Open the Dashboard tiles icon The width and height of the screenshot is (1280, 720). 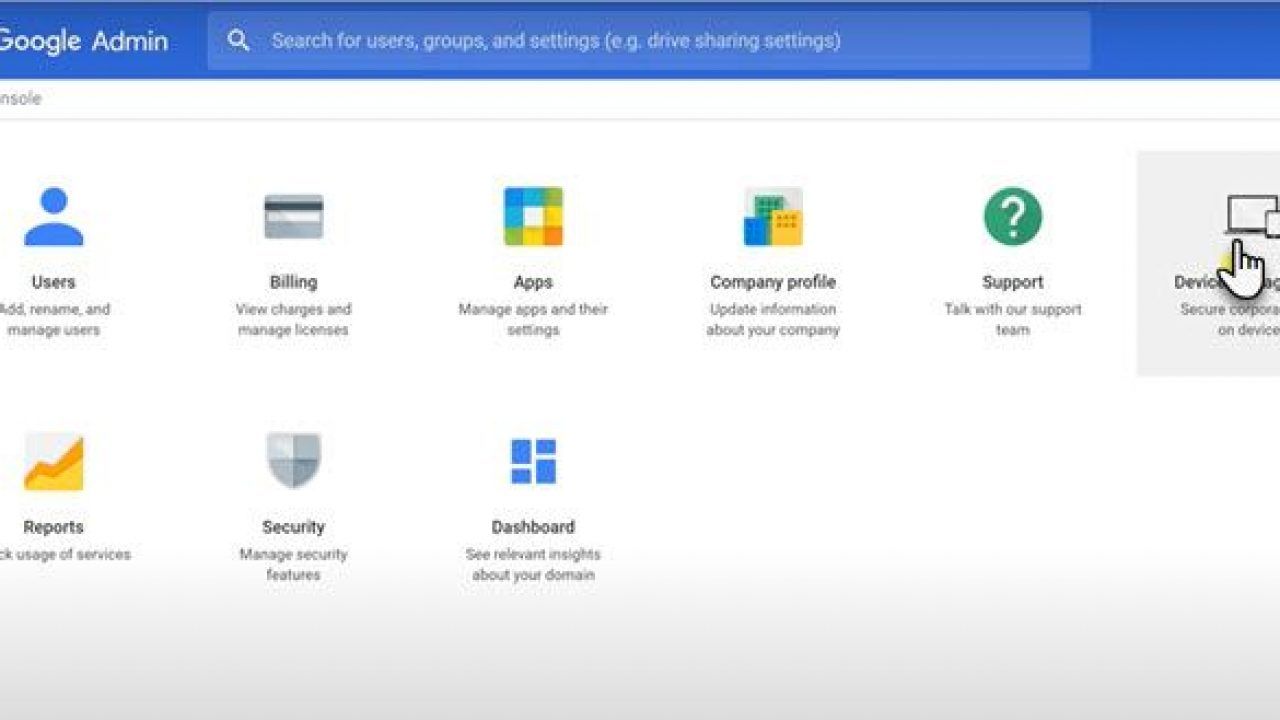click(533, 461)
